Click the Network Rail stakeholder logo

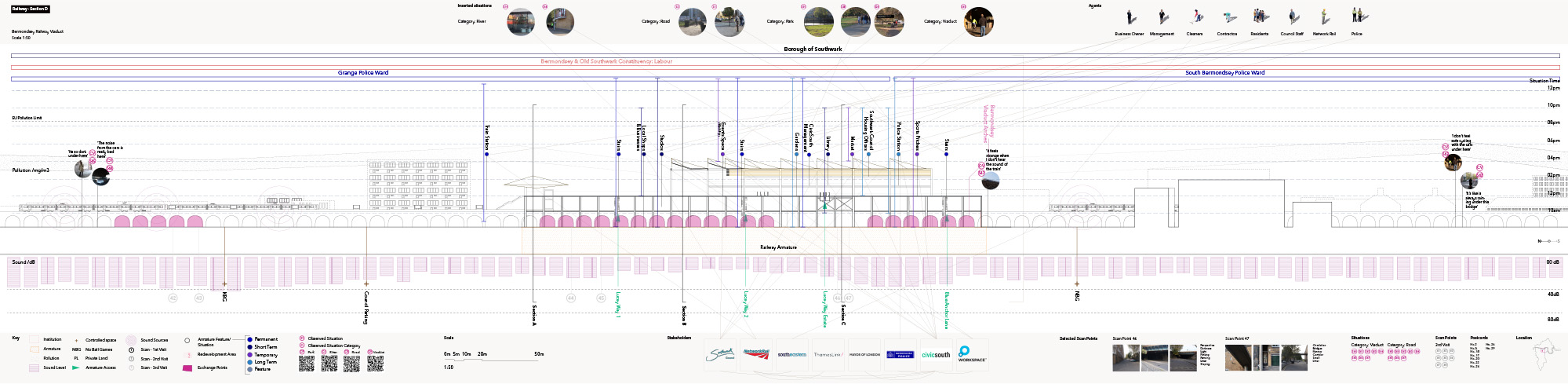pyautogui.click(x=756, y=353)
